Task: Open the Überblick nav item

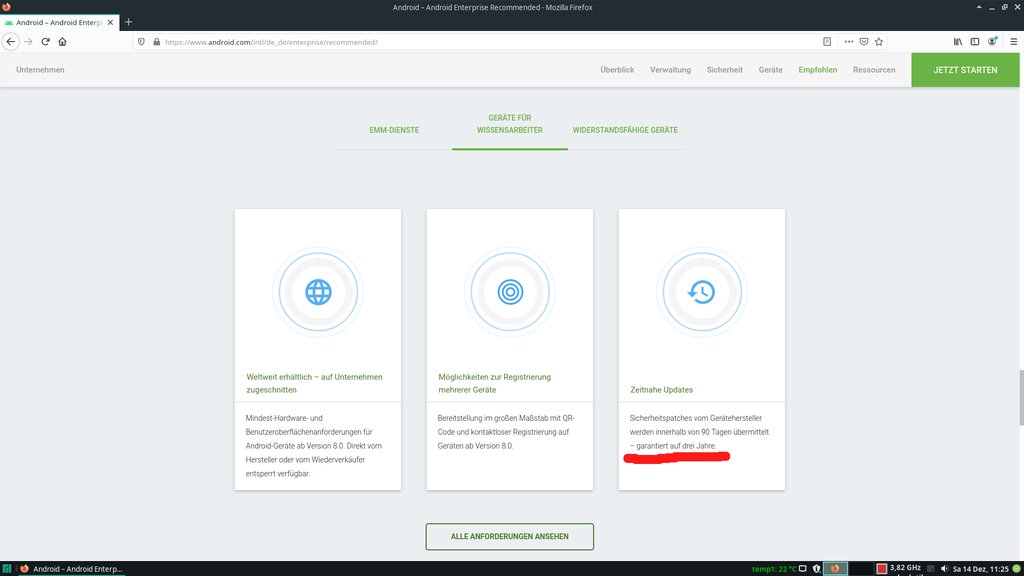Action: 617,70
